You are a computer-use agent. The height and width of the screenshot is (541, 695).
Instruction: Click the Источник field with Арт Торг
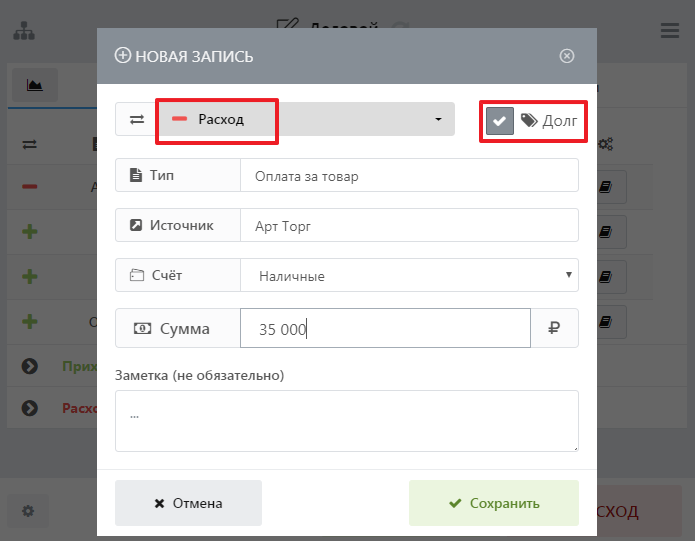point(409,225)
